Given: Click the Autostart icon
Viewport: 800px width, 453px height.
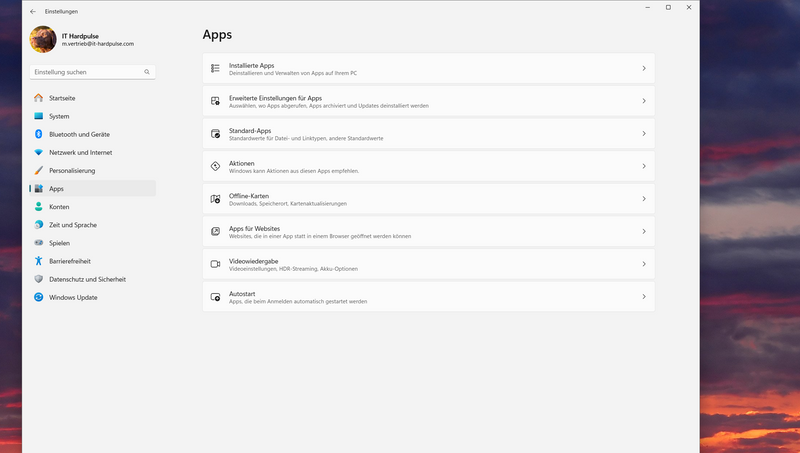Looking at the screenshot, I should (215, 297).
